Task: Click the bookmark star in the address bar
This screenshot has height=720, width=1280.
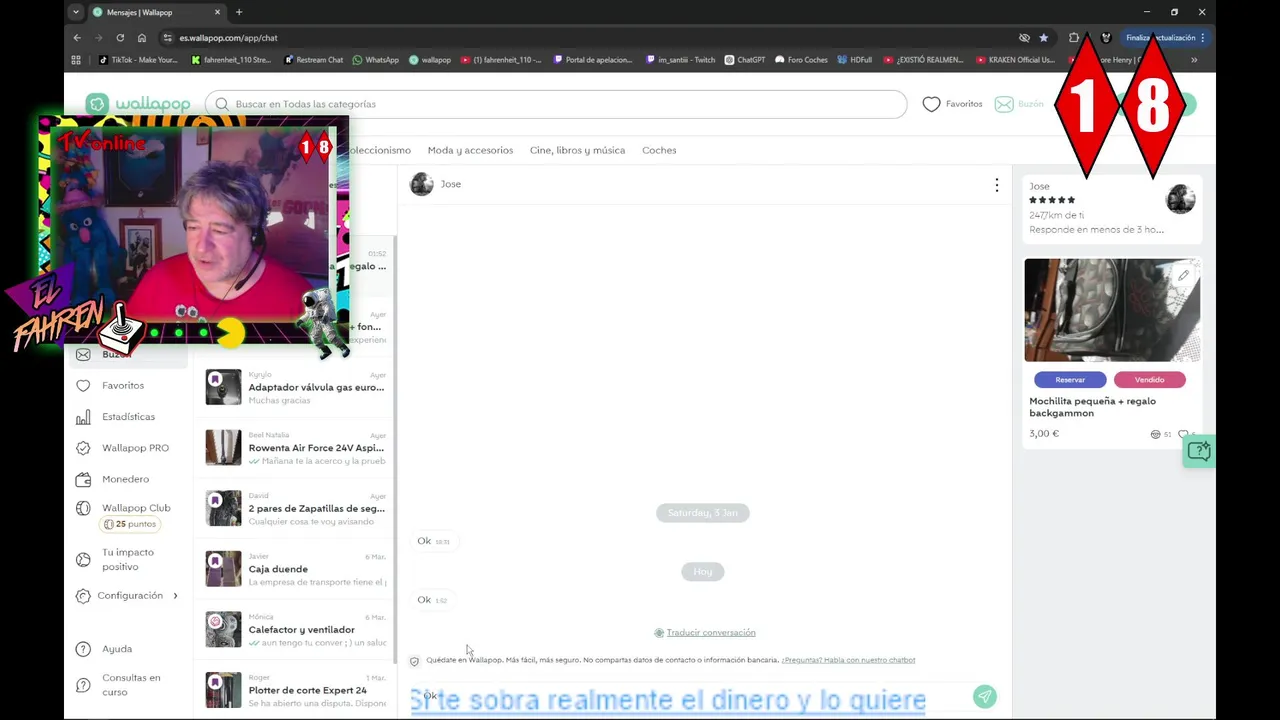Action: point(1044,38)
